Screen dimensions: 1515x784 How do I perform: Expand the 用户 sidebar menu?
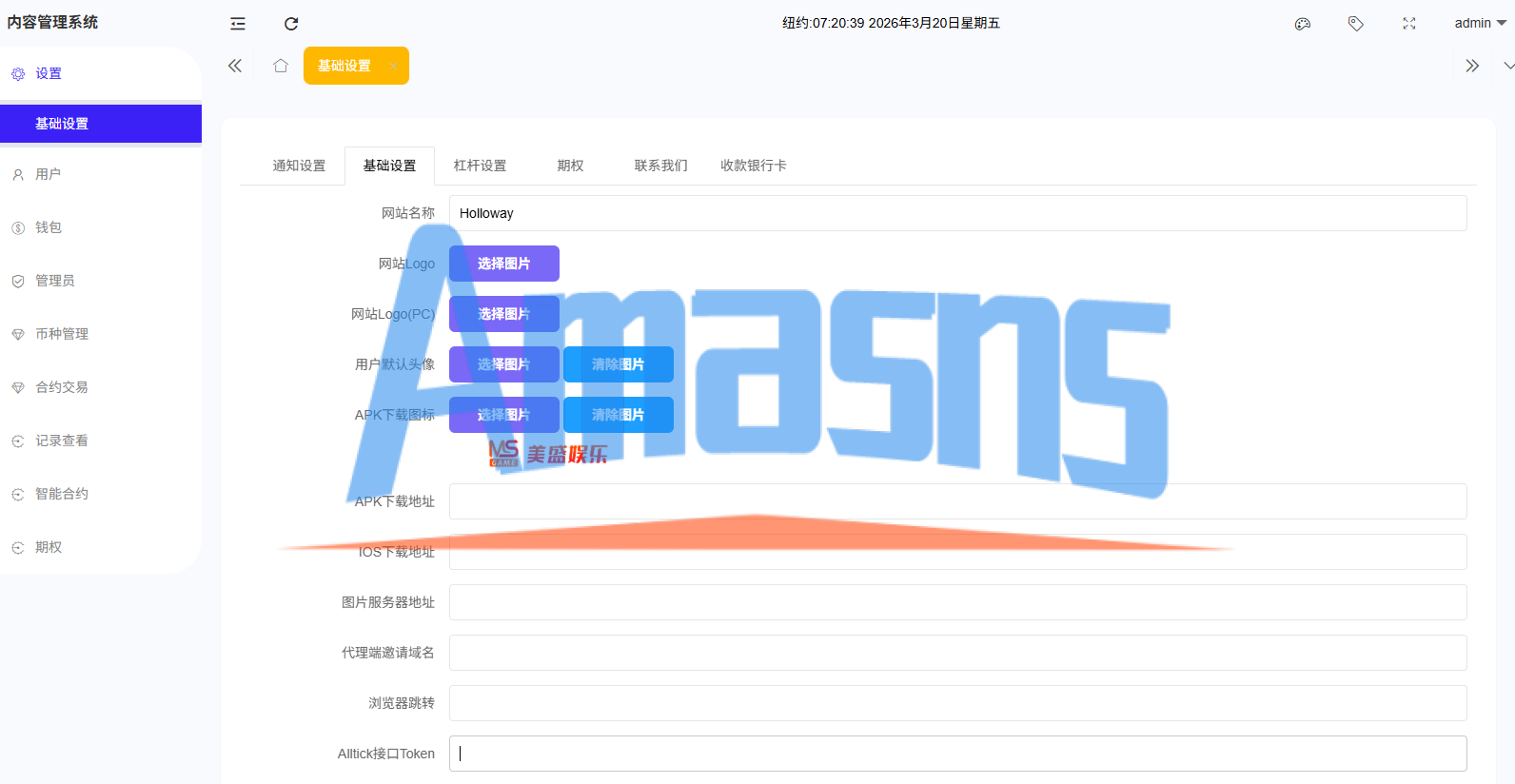(x=101, y=174)
